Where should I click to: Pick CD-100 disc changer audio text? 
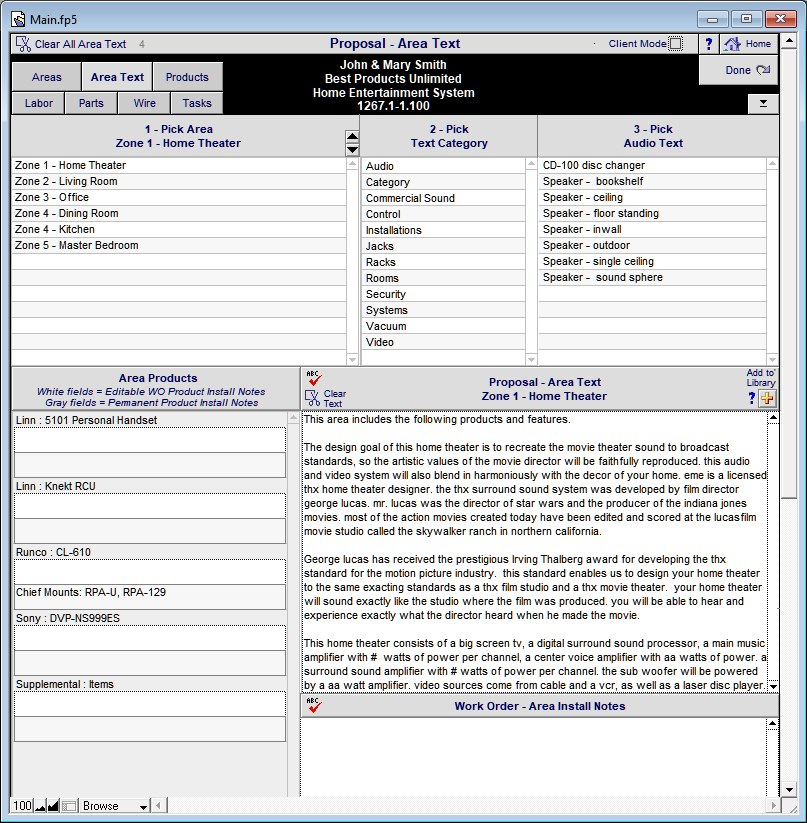tap(652, 165)
